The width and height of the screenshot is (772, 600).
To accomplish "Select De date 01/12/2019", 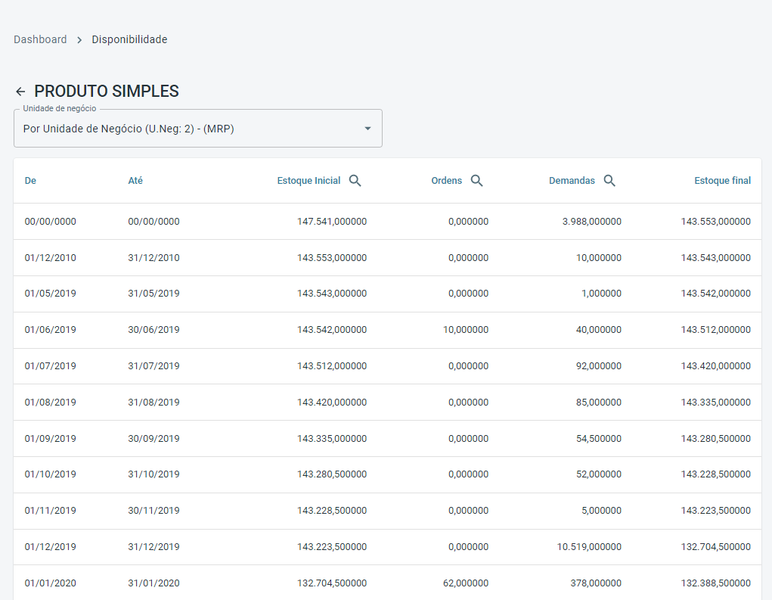I will point(50,547).
